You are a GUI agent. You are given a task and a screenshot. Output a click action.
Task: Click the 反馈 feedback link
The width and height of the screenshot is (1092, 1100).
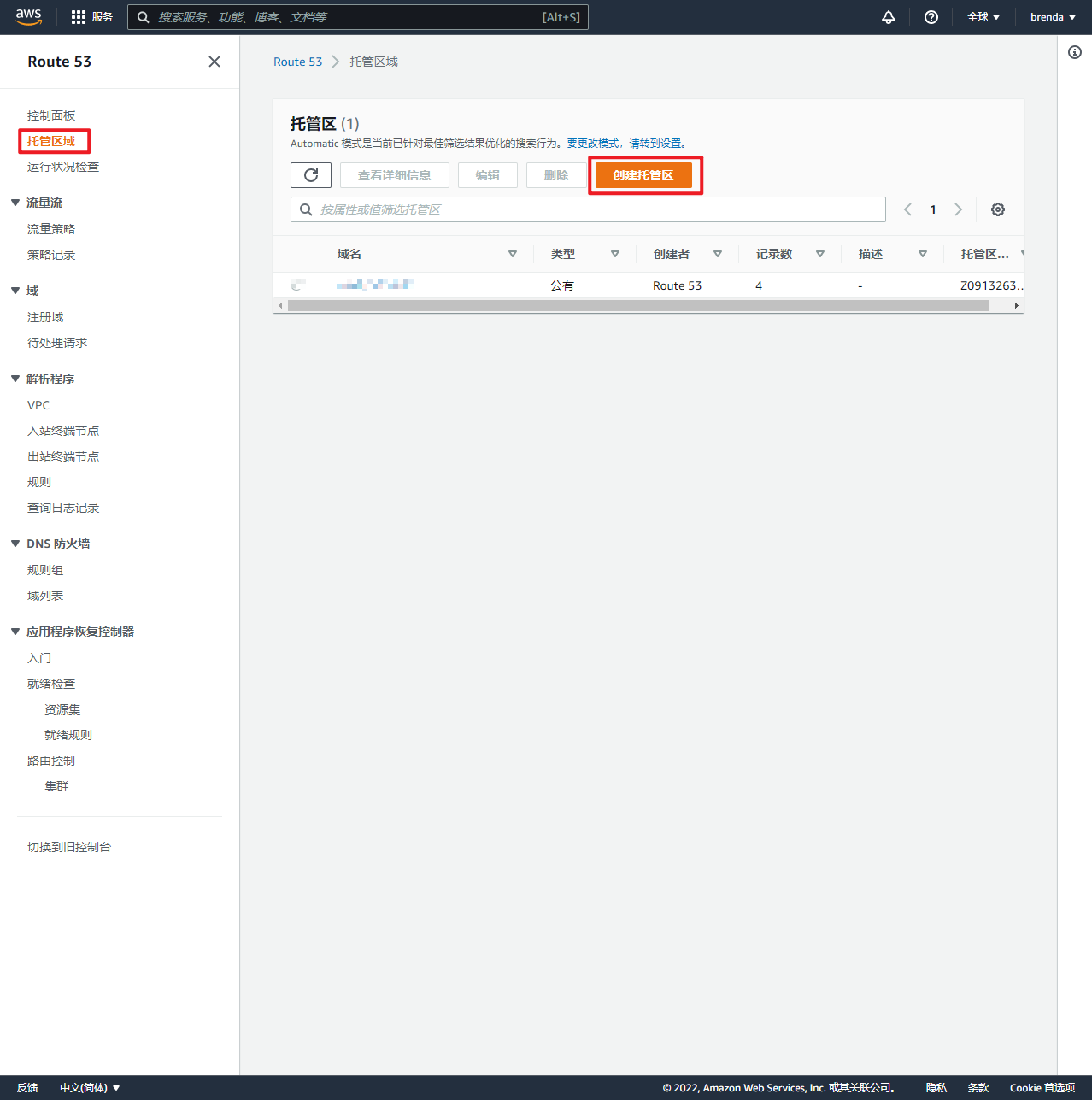[27, 1088]
